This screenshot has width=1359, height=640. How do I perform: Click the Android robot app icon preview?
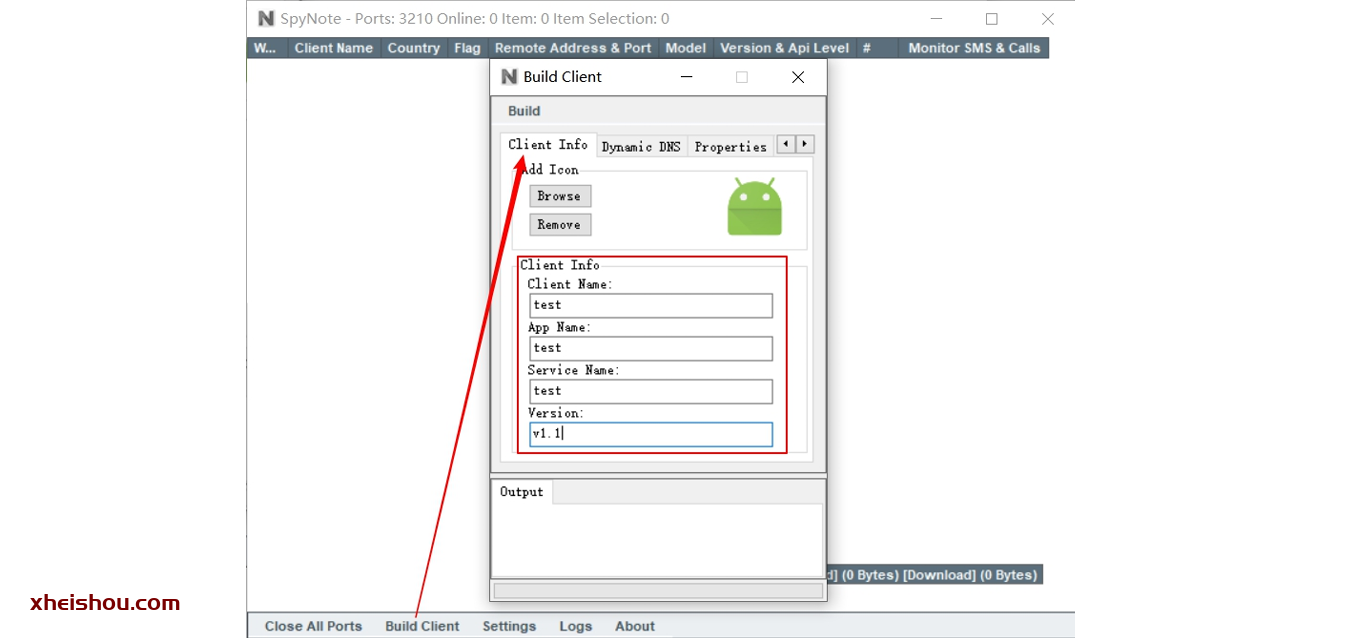(754, 207)
